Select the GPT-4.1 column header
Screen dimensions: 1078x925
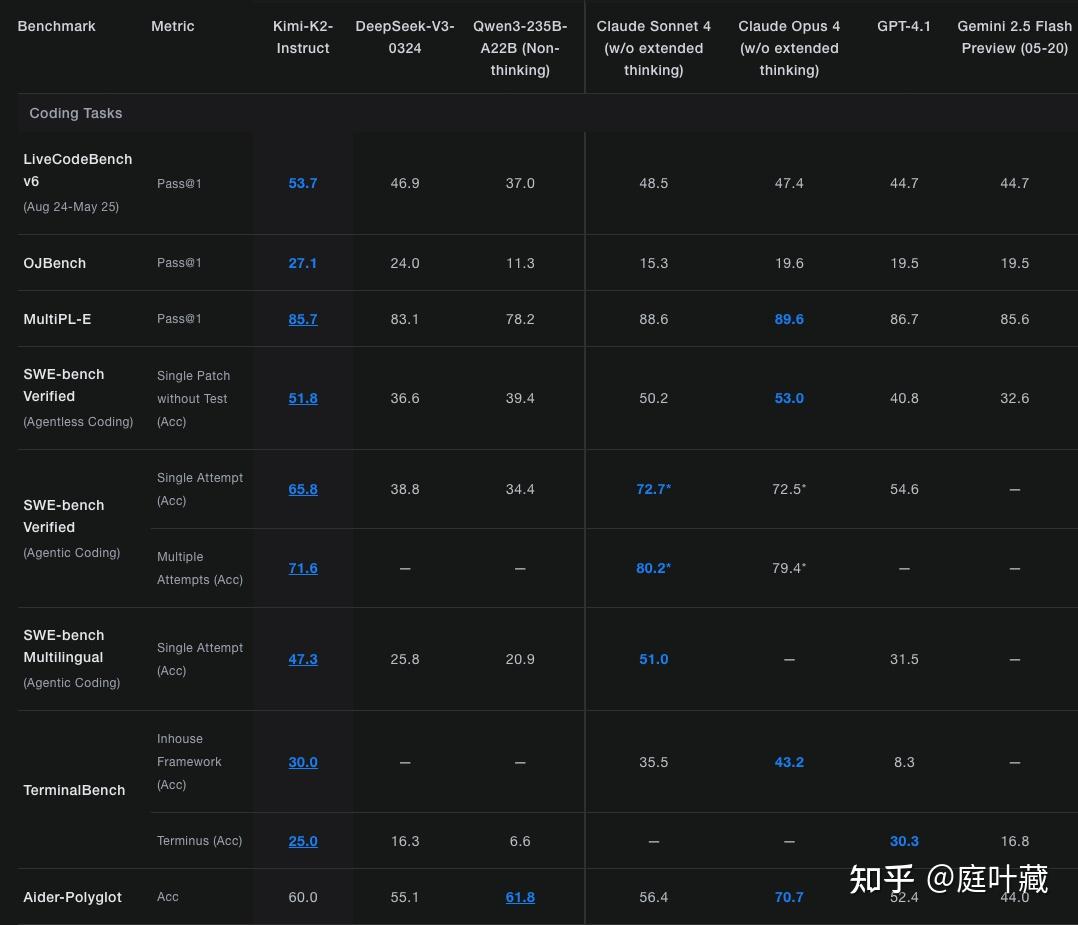[903, 26]
